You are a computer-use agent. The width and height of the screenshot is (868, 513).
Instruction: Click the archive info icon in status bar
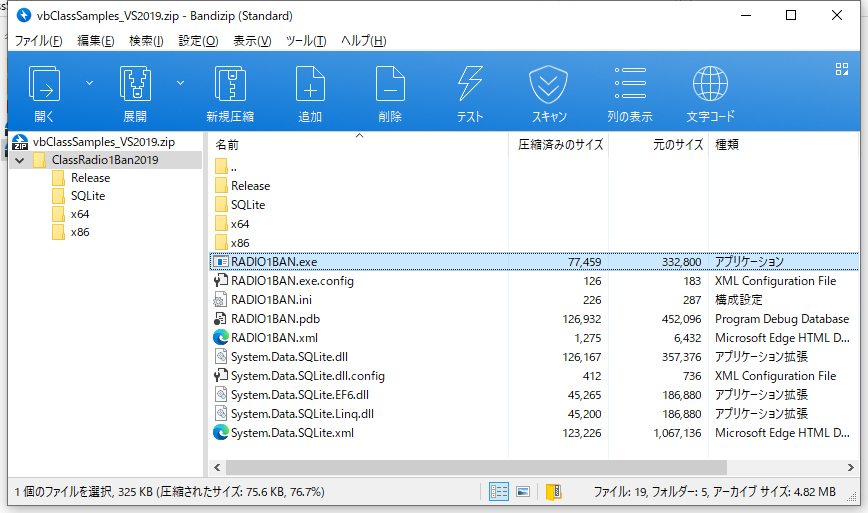coord(554,491)
